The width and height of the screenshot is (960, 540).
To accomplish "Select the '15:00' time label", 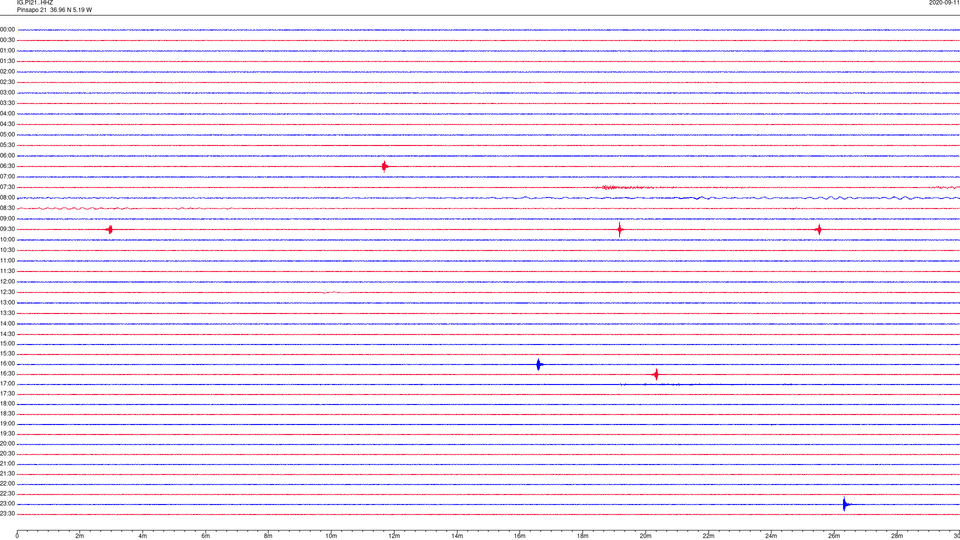I will point(8,343).
